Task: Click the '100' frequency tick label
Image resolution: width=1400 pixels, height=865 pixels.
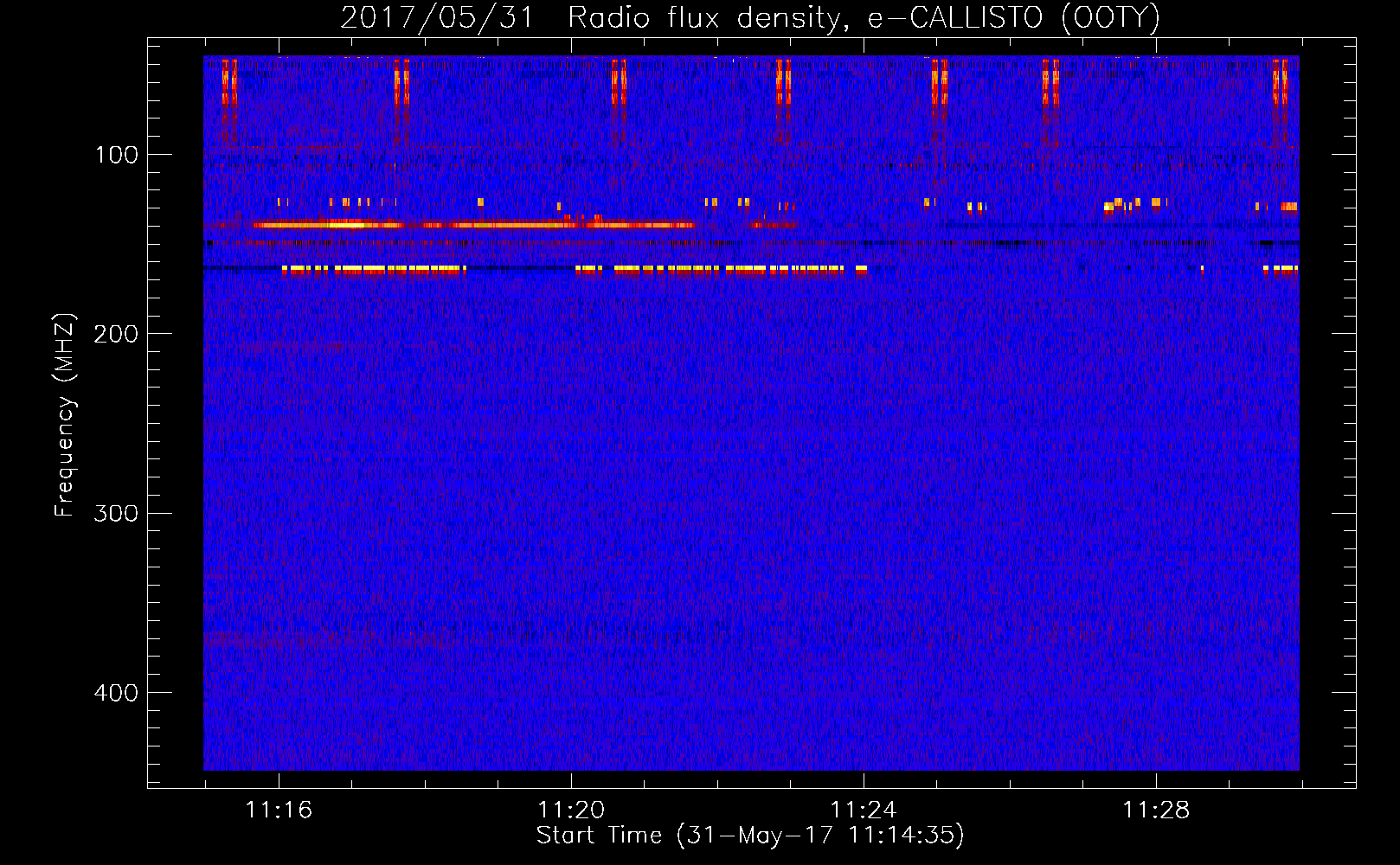Action: (x=116, y=155)
